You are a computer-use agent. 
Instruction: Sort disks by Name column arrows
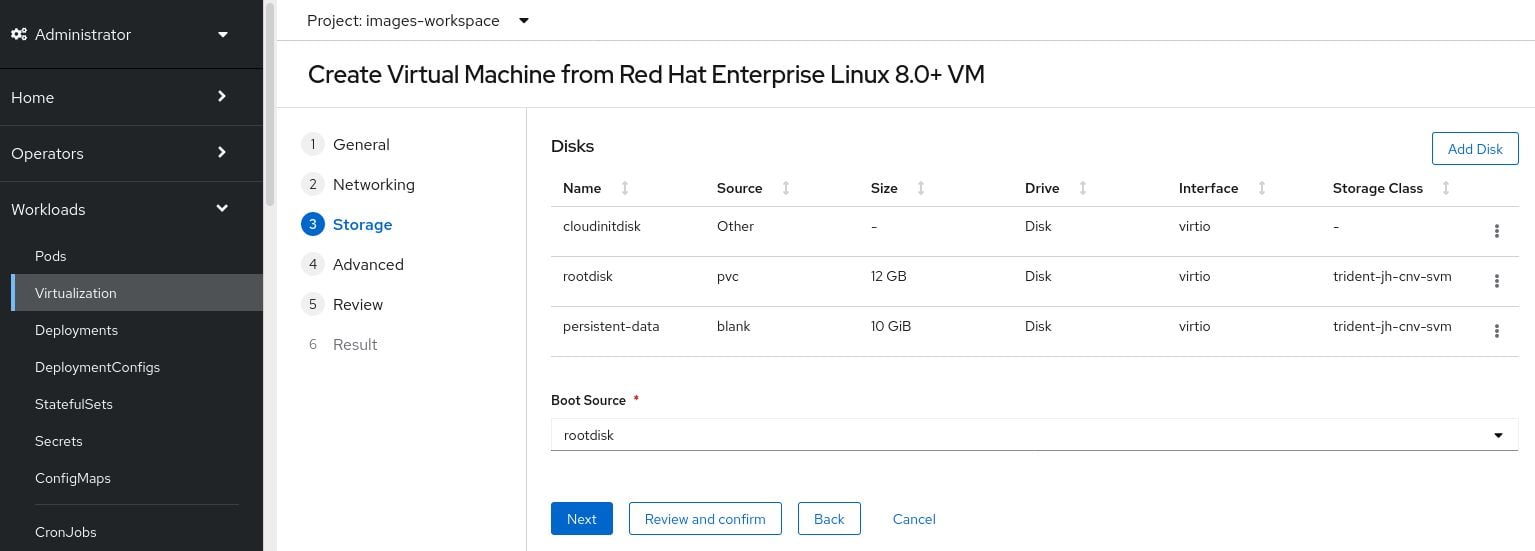[625, 188]
